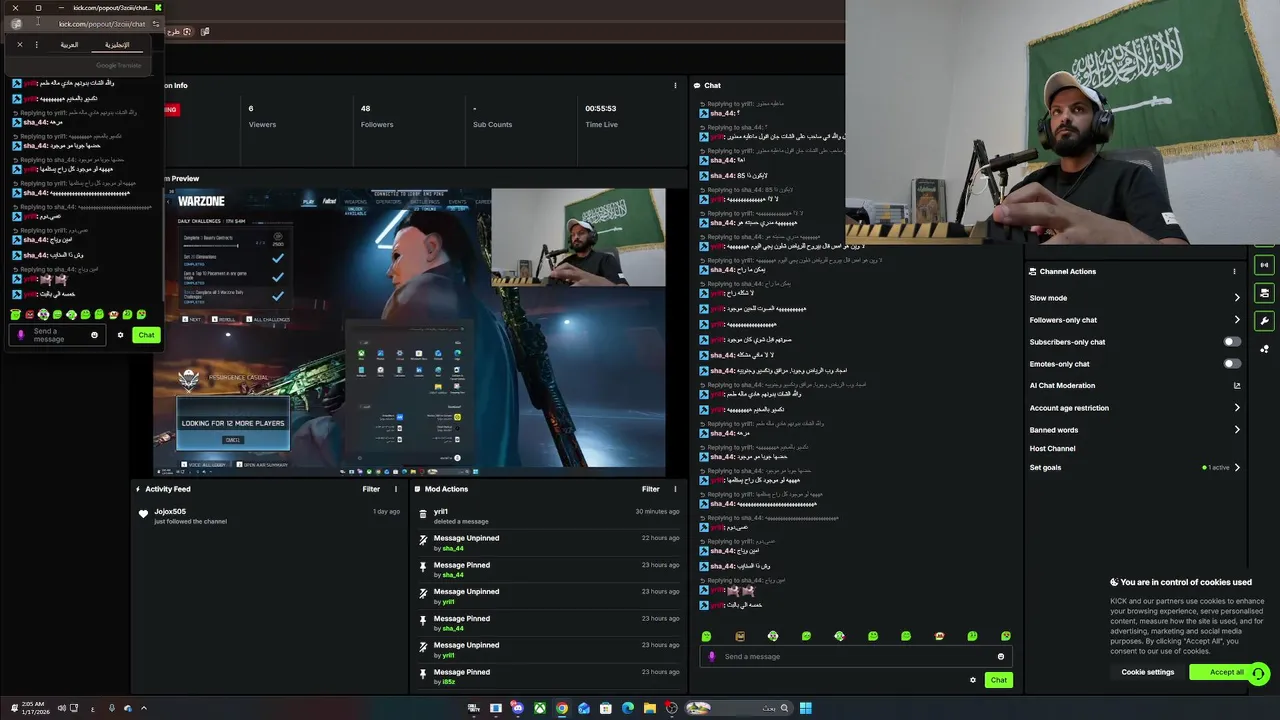Open Session Info three-dot menu
The height and width of the screenshot is (720, 1280).
click(x=675, y=85)
